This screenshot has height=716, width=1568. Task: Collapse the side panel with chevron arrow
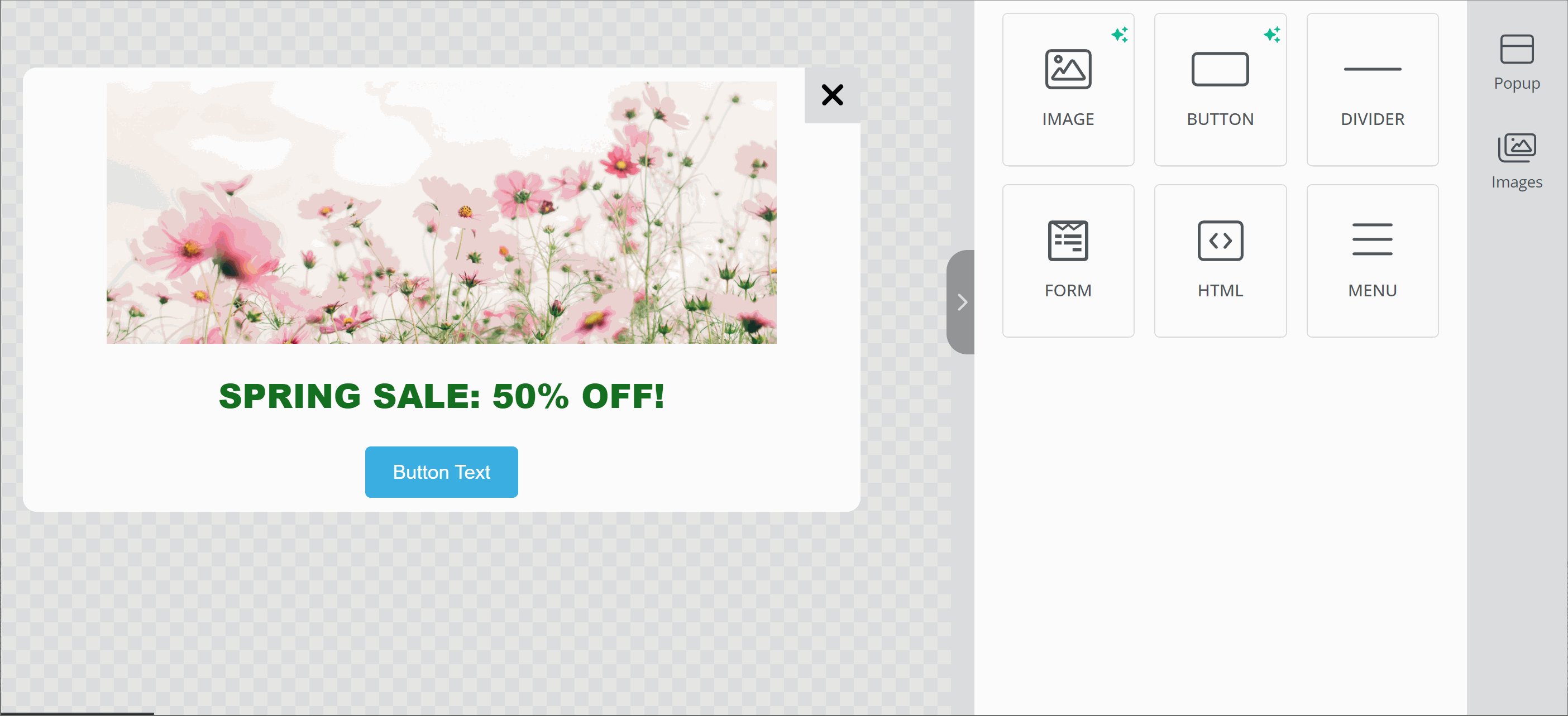point(962,302)
